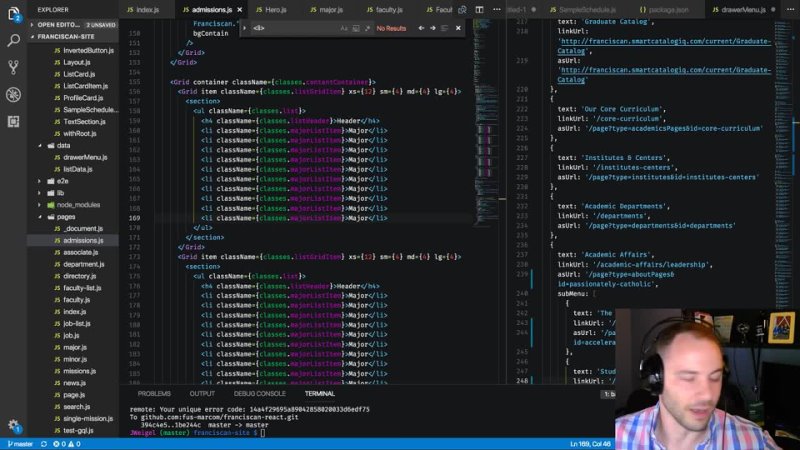
Task: Open the DEBUG CONSOLE panel tab
Action: tap(260, 394)
